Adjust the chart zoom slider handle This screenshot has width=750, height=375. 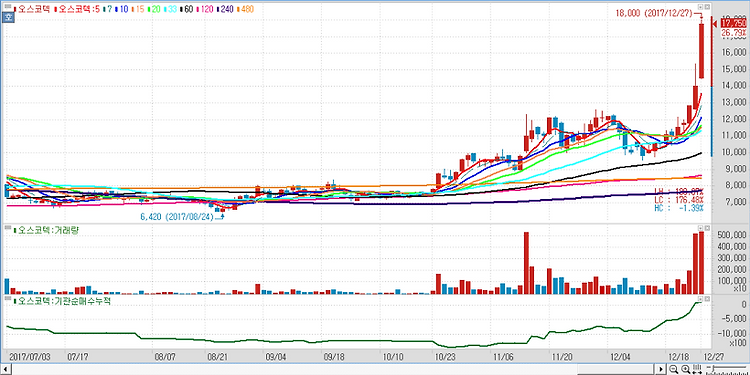click(713, 368)
